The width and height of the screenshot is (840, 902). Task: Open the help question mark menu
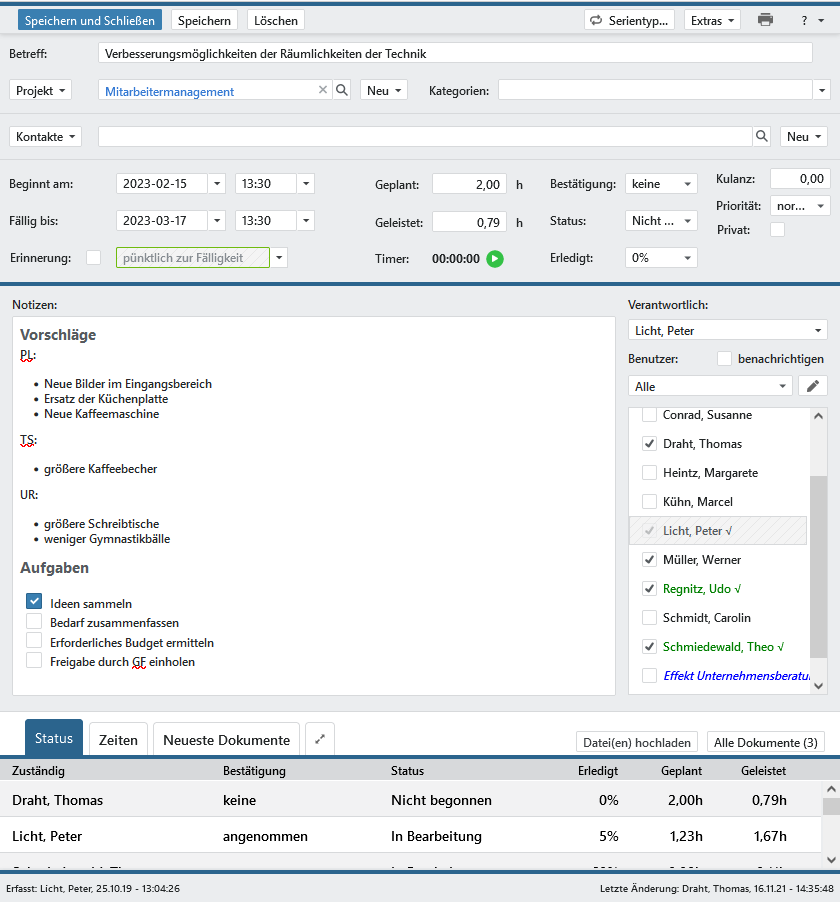tap(810, 20)
